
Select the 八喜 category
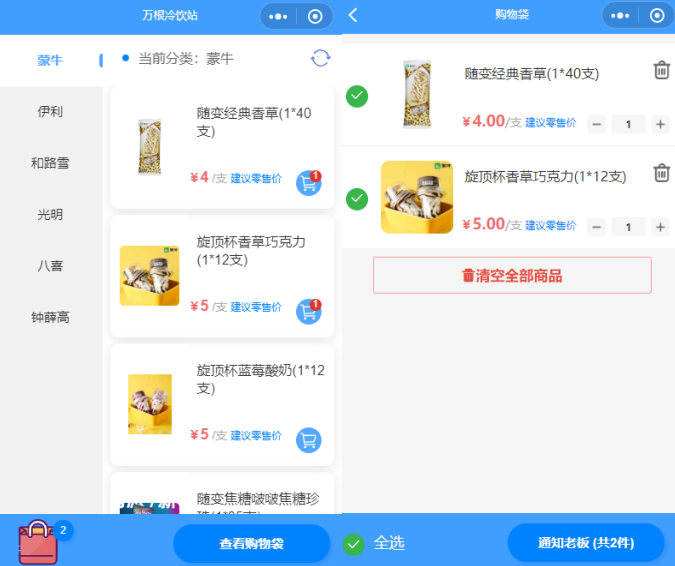click(50, 266)
